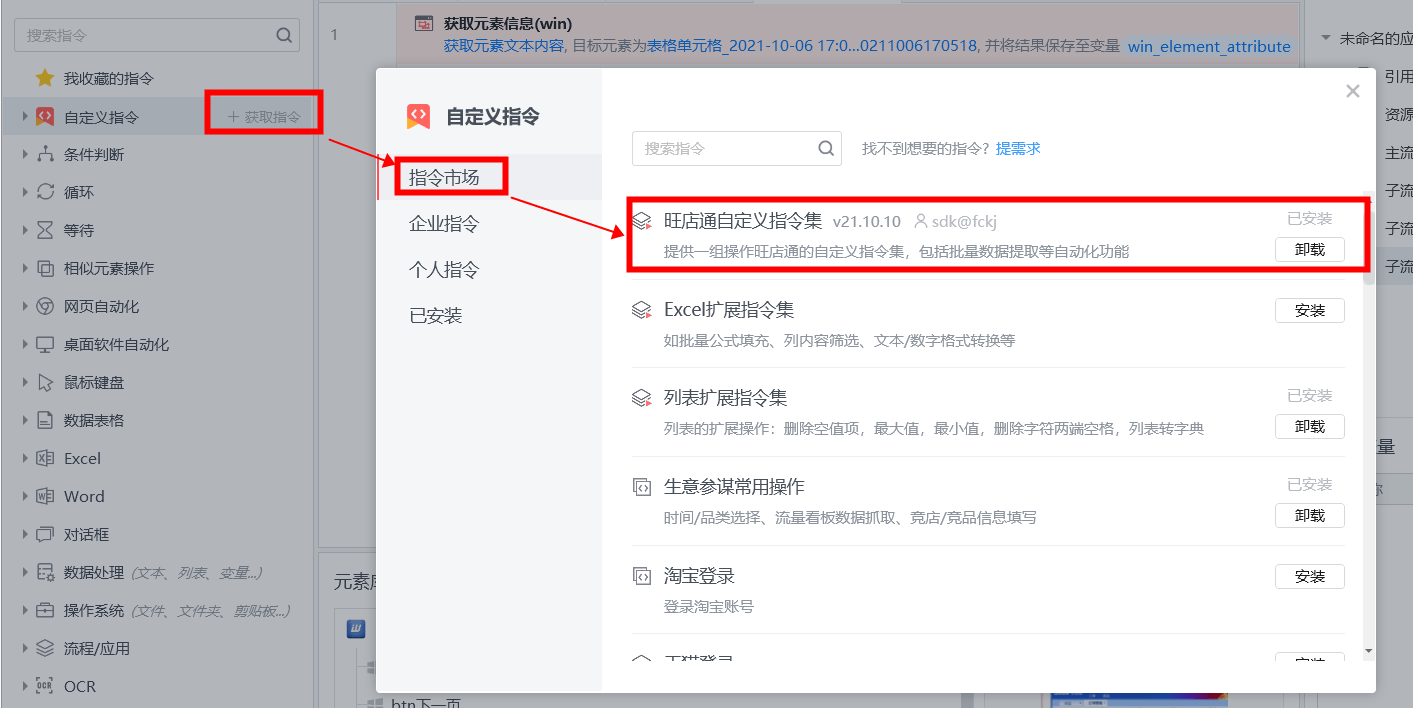Click the icon beside 淘宝登录
This screenshot has height=708, width=1413.
tap(642, 576)
